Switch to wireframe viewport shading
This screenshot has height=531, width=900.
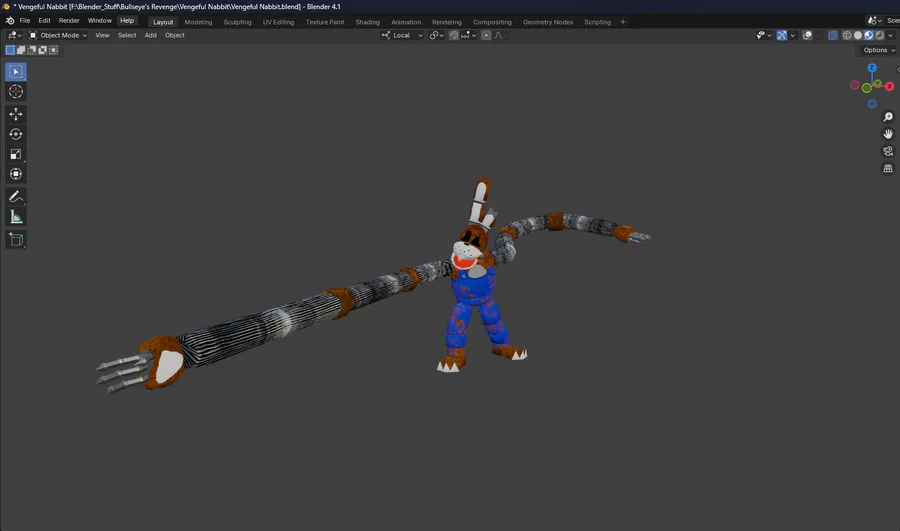click(847, 35)
